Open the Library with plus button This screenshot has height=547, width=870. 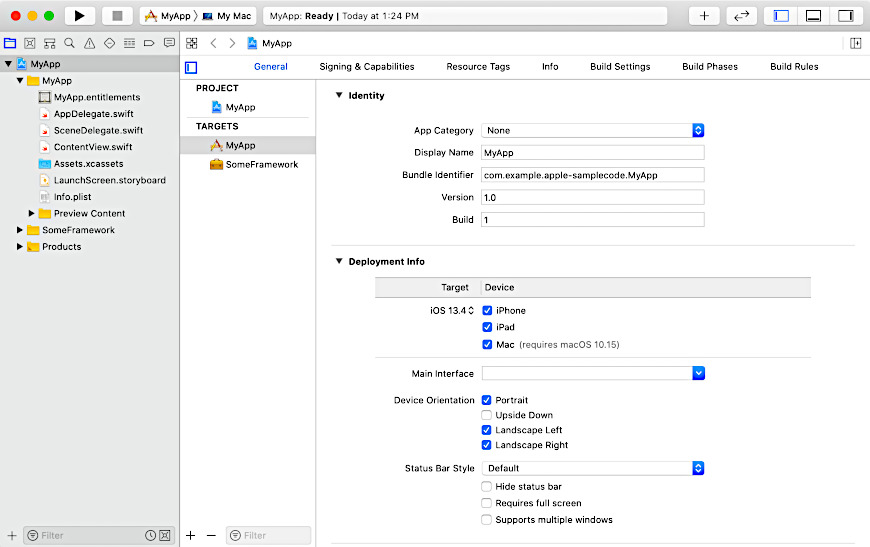tap(704, 16)
